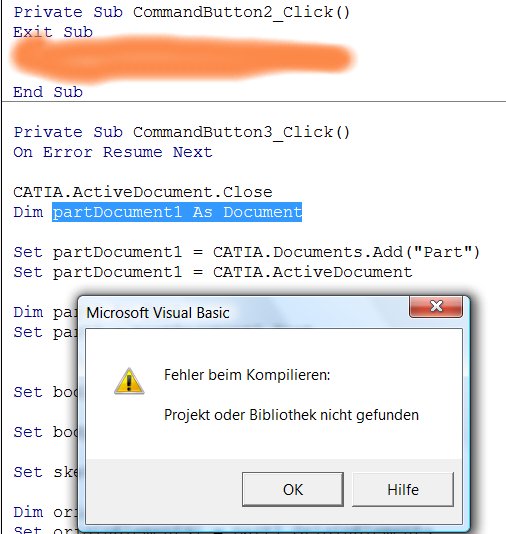Viewport: 506px width, 534px height.
Task: Click the yellow warning triangle icon
Action: (x=129, y=381)
